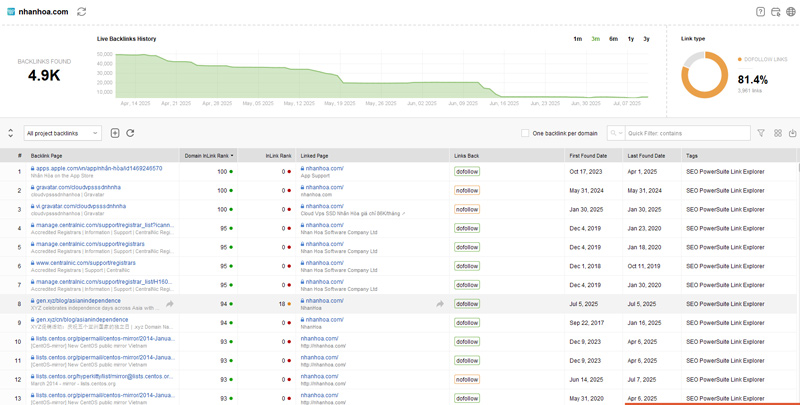This screenshot has width=800, height=405.
Task: Click share arrow beside linked page in row 8
Action: tap(440, 304)
